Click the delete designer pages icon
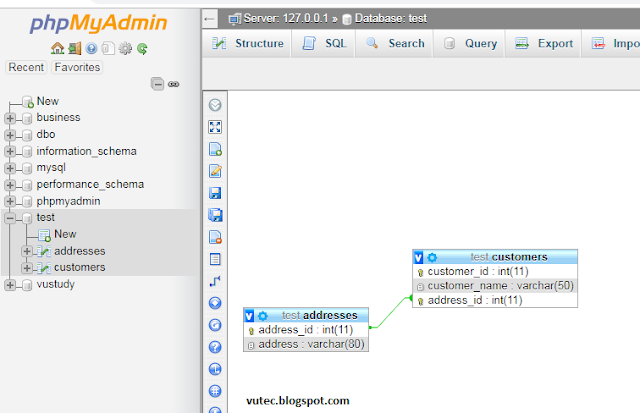 [215, 237]
